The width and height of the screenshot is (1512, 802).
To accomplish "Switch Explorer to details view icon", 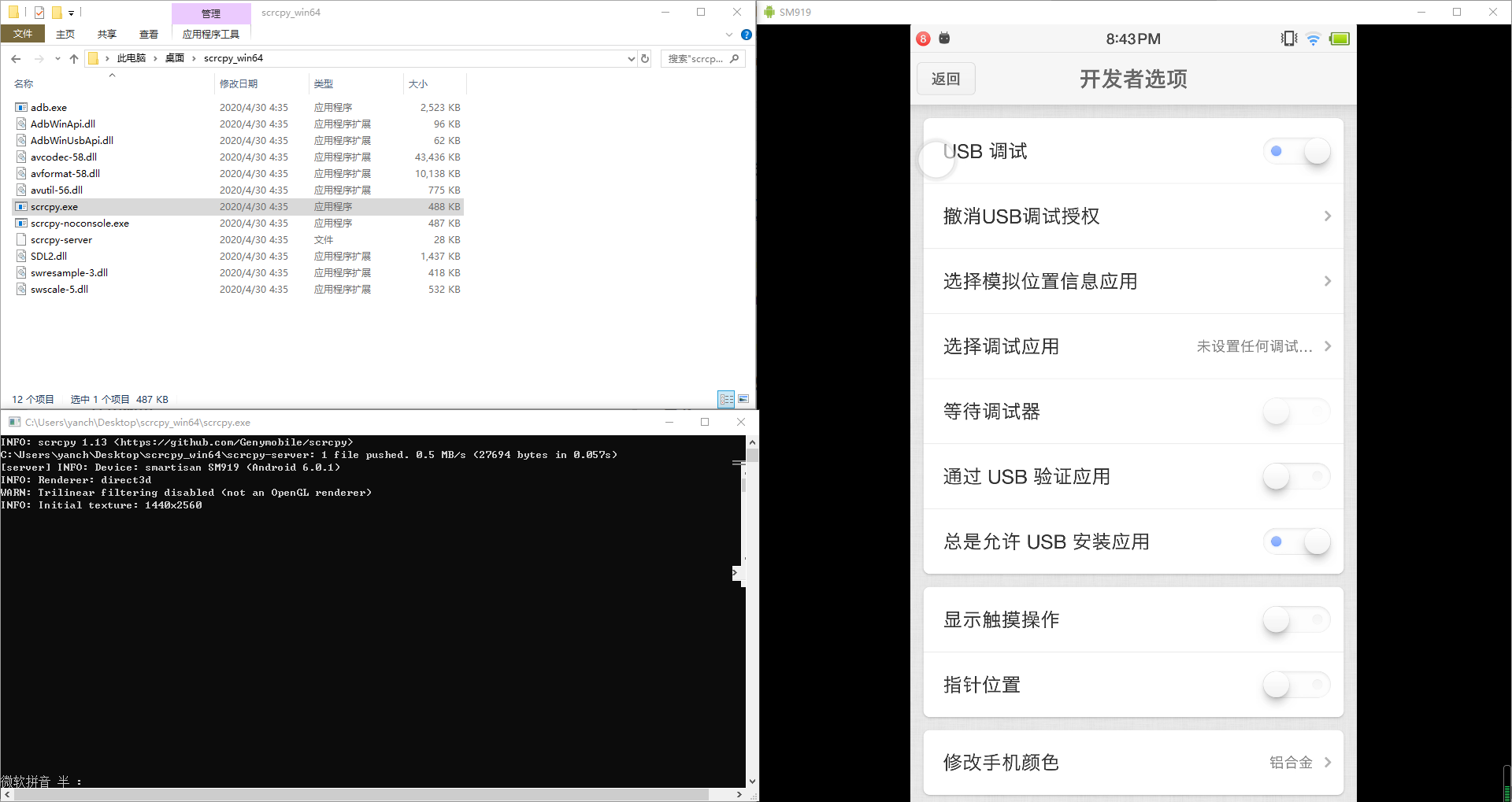I will [726, 399].
